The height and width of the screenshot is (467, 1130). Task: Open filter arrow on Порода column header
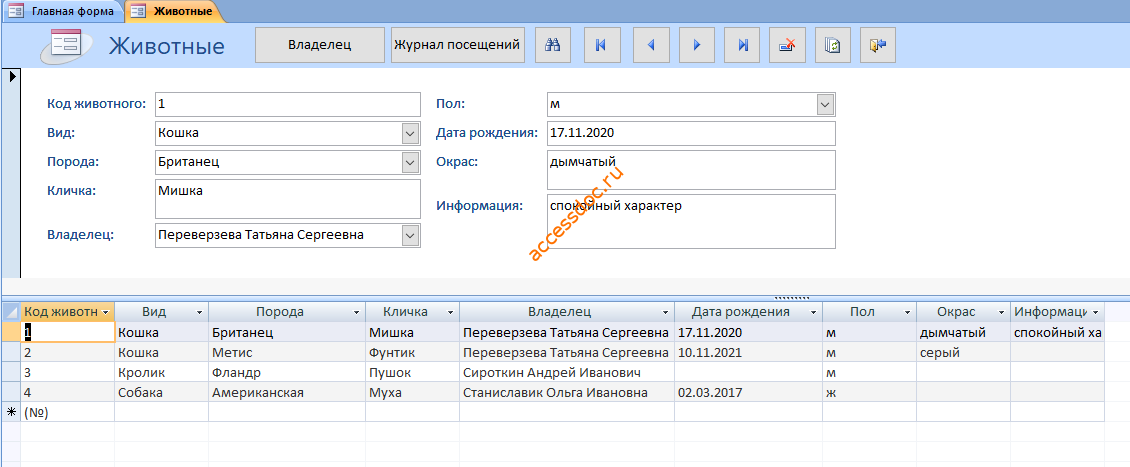356,313
